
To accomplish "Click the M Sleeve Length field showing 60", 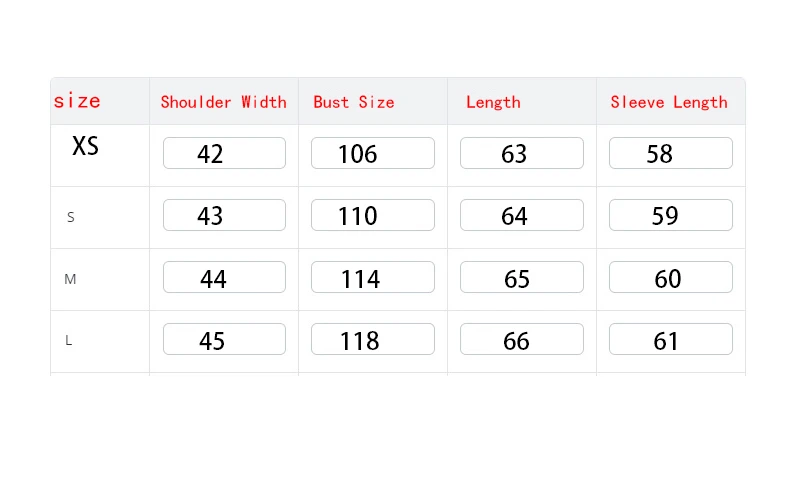I will point(670,277).
